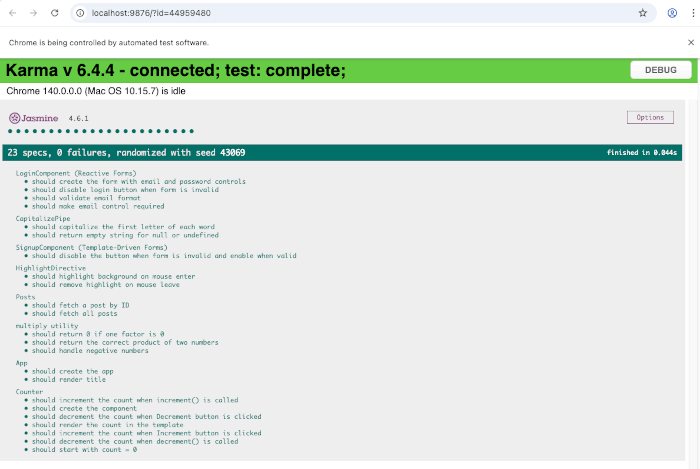The image size is (700, 469).
Task: Open spec 'should return empty string for null or undefined'
Action: pyautogui.click(x=125, y=235)
